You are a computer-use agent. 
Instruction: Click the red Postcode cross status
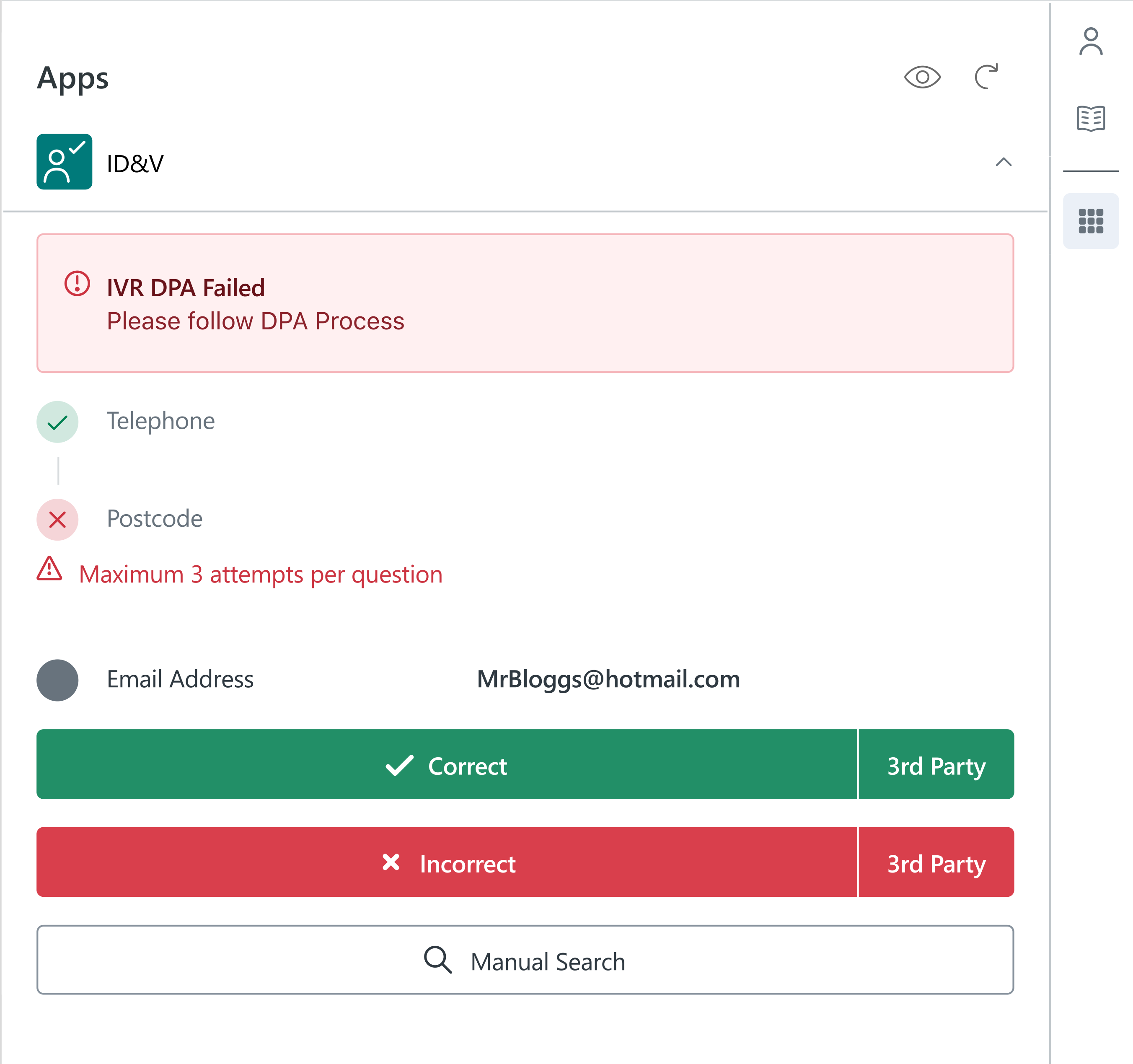57,519
